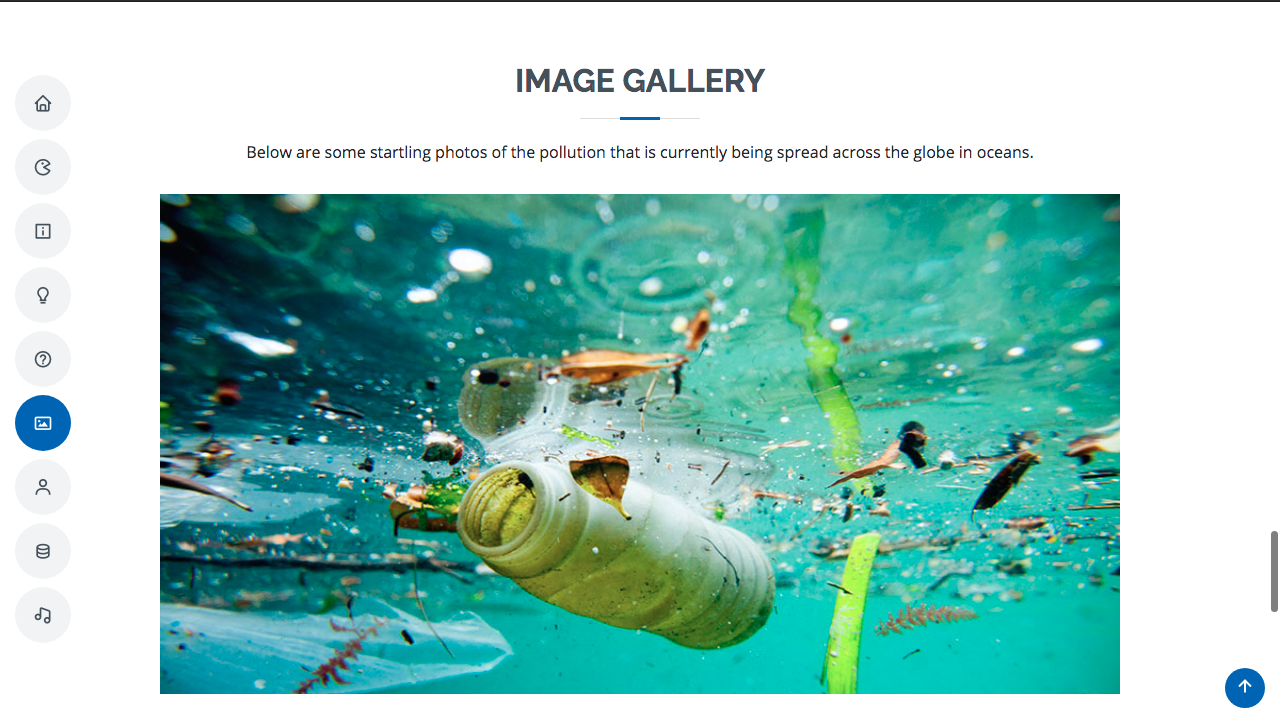This screenshot has width=1280, height=723.
Task: Click the gallery description paragraph text
Action: point(640,153)
